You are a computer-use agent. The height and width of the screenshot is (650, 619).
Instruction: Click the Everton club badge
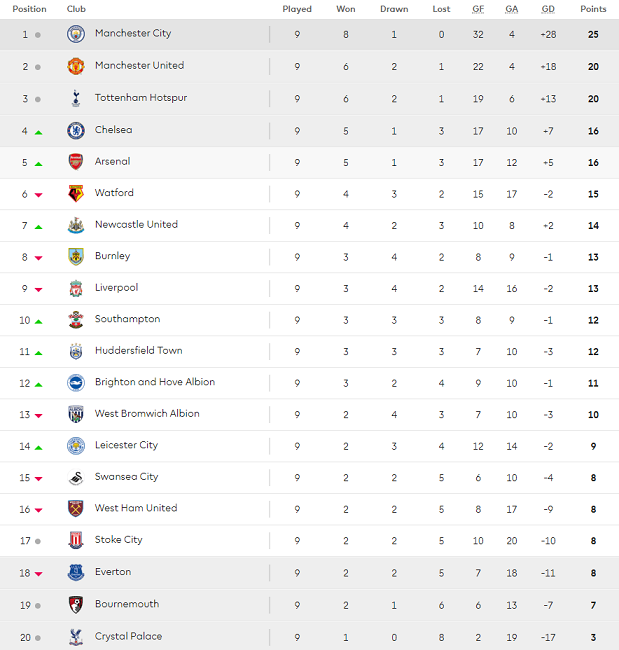tap(76, 572)
